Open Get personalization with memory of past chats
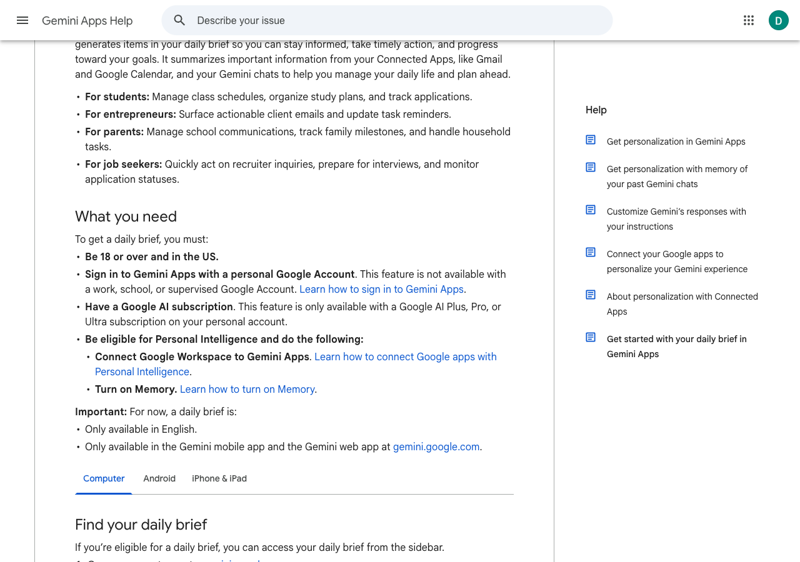The width and height of the screenshot is (800, 562). tap(677, 176)
